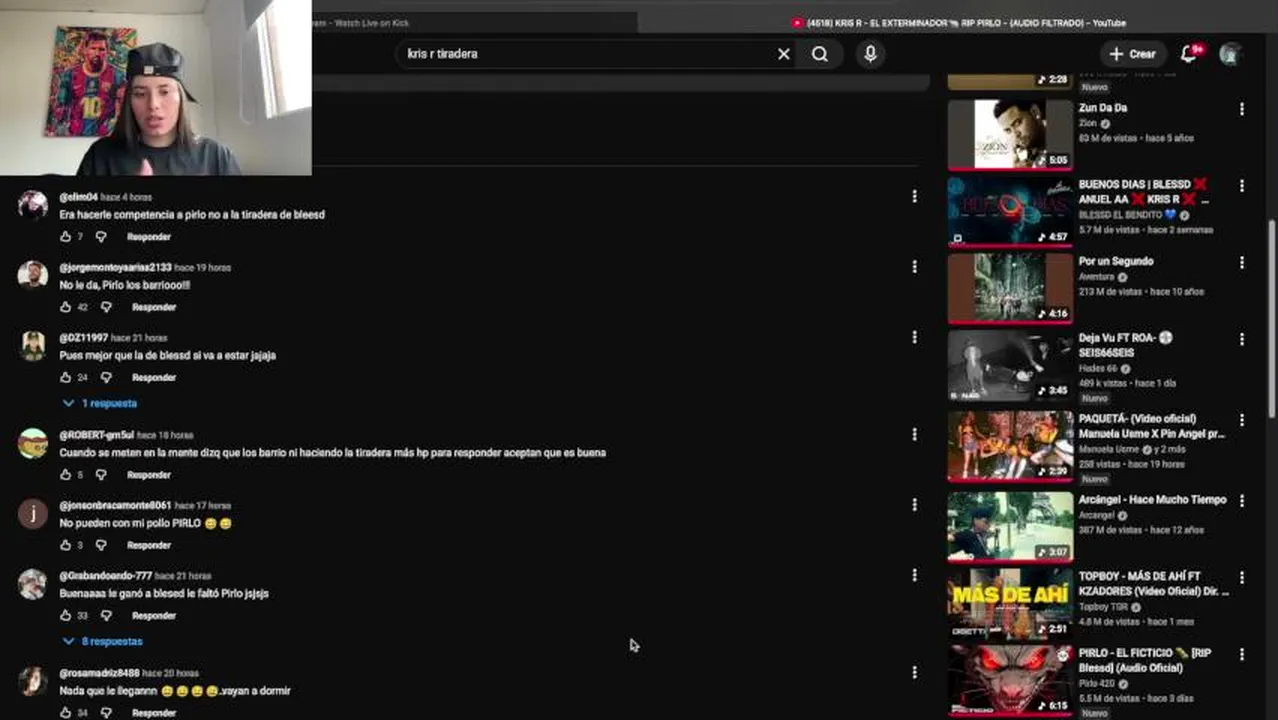Open more options for PIRLO EL FICTICIO
The height and width of the screenshot is (720, 1278).
tap(1242, 654)
